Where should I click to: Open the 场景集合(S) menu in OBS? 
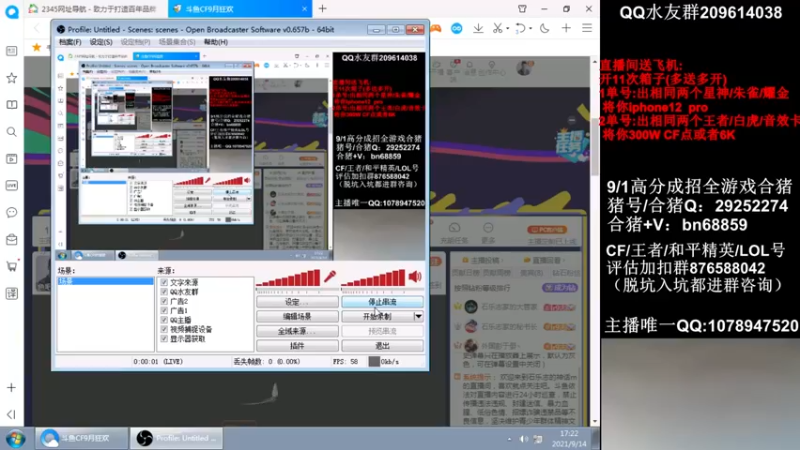pos(177,42)
